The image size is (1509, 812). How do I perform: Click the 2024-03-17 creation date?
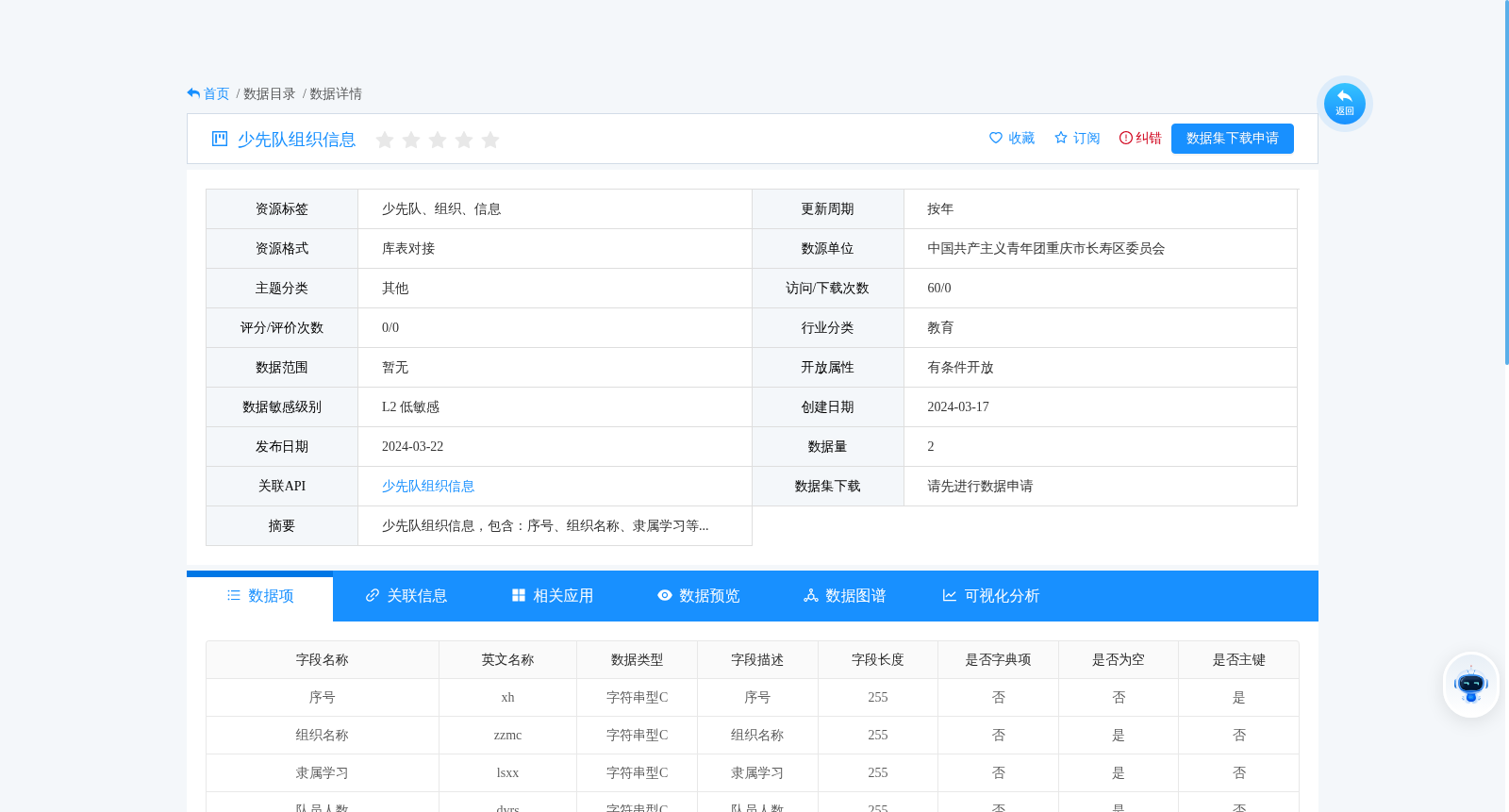point(958,407)
